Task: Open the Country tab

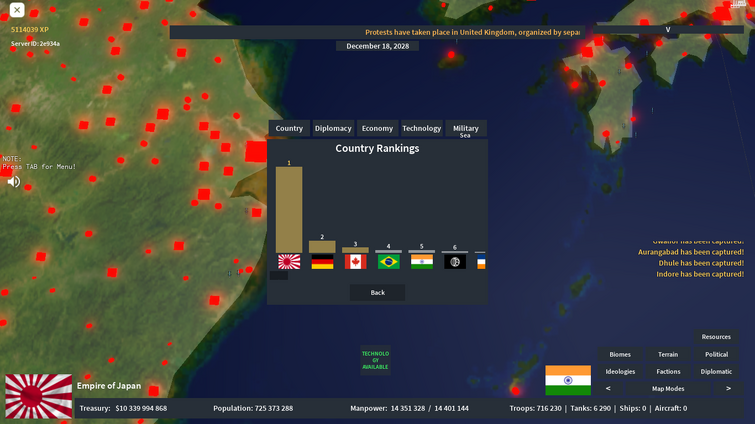Action: pos(289,128)
